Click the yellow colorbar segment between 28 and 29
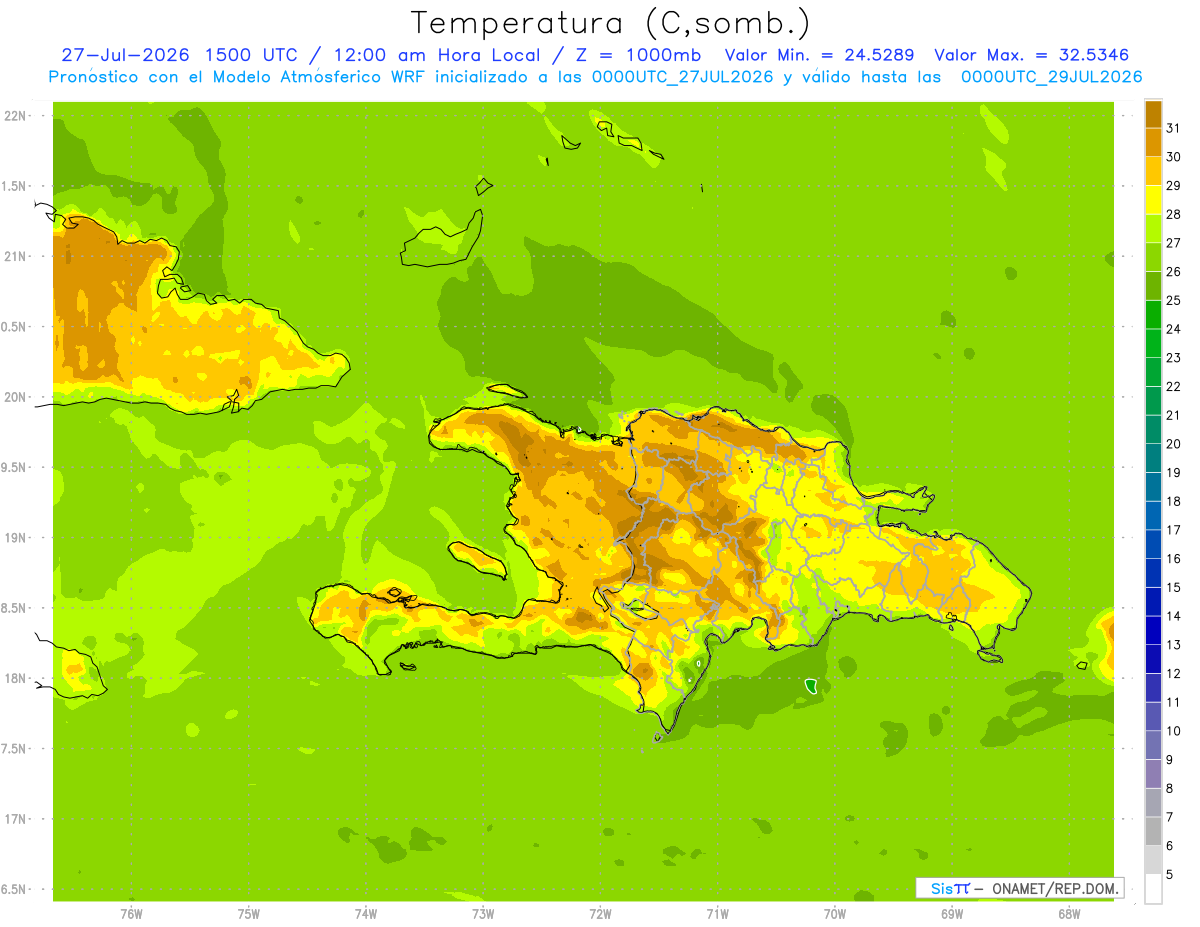The image size is (1200, 927). click(x=1153, y=200)
